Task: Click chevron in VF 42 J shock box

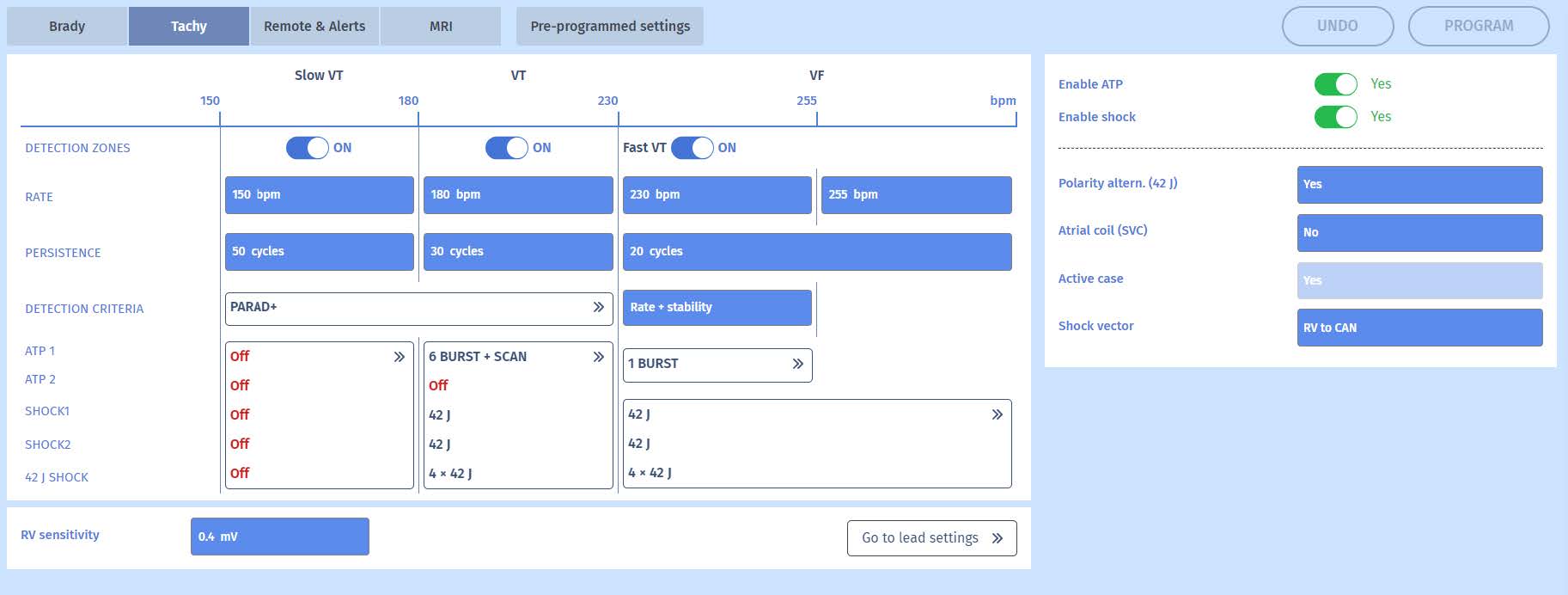Action: (x=997, y=414)
